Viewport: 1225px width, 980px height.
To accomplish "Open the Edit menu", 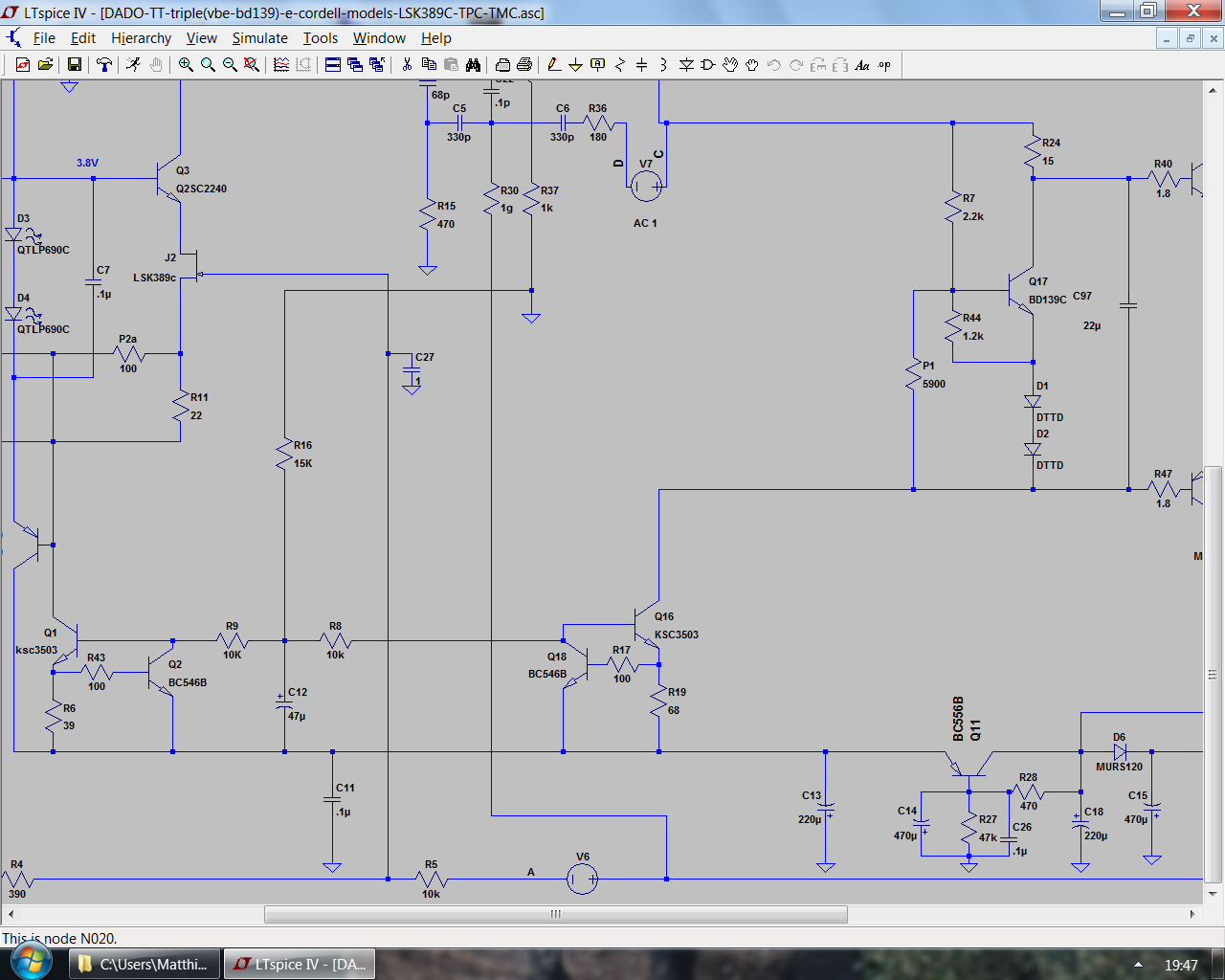I will click(x=83, y=38).
